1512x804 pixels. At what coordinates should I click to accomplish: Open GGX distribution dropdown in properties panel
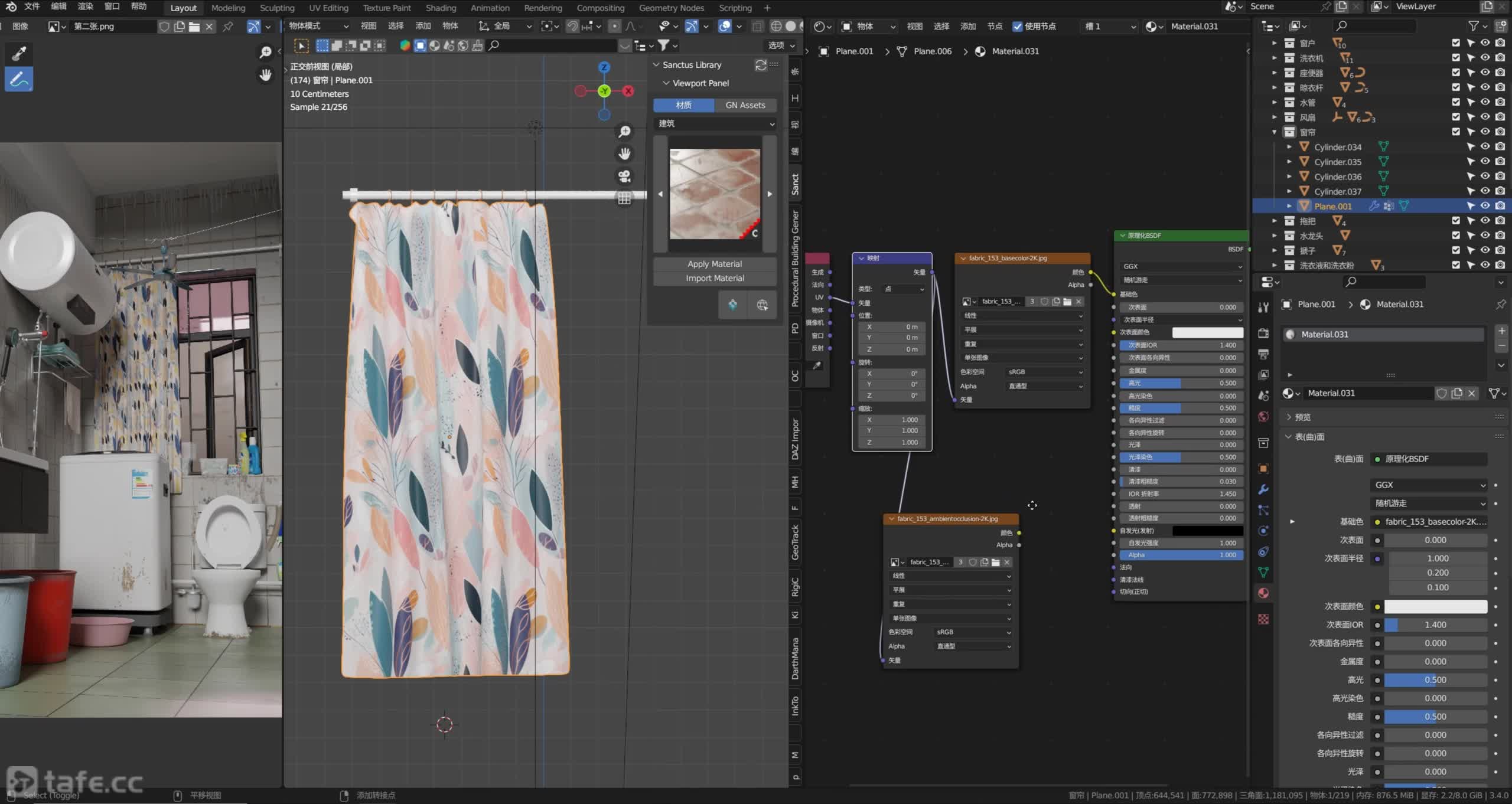tap(1429, 485)
